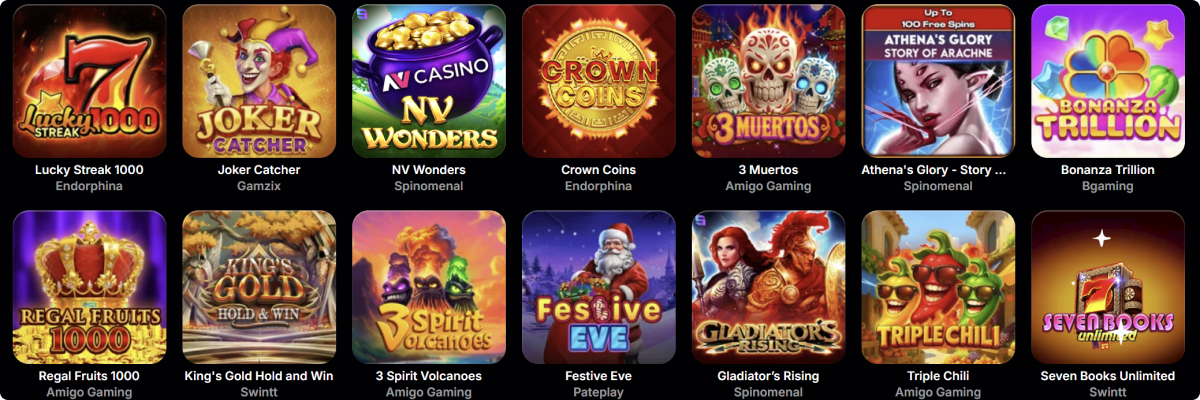Open the Gladiator's Rising game thumbnail

click(768, 287)
